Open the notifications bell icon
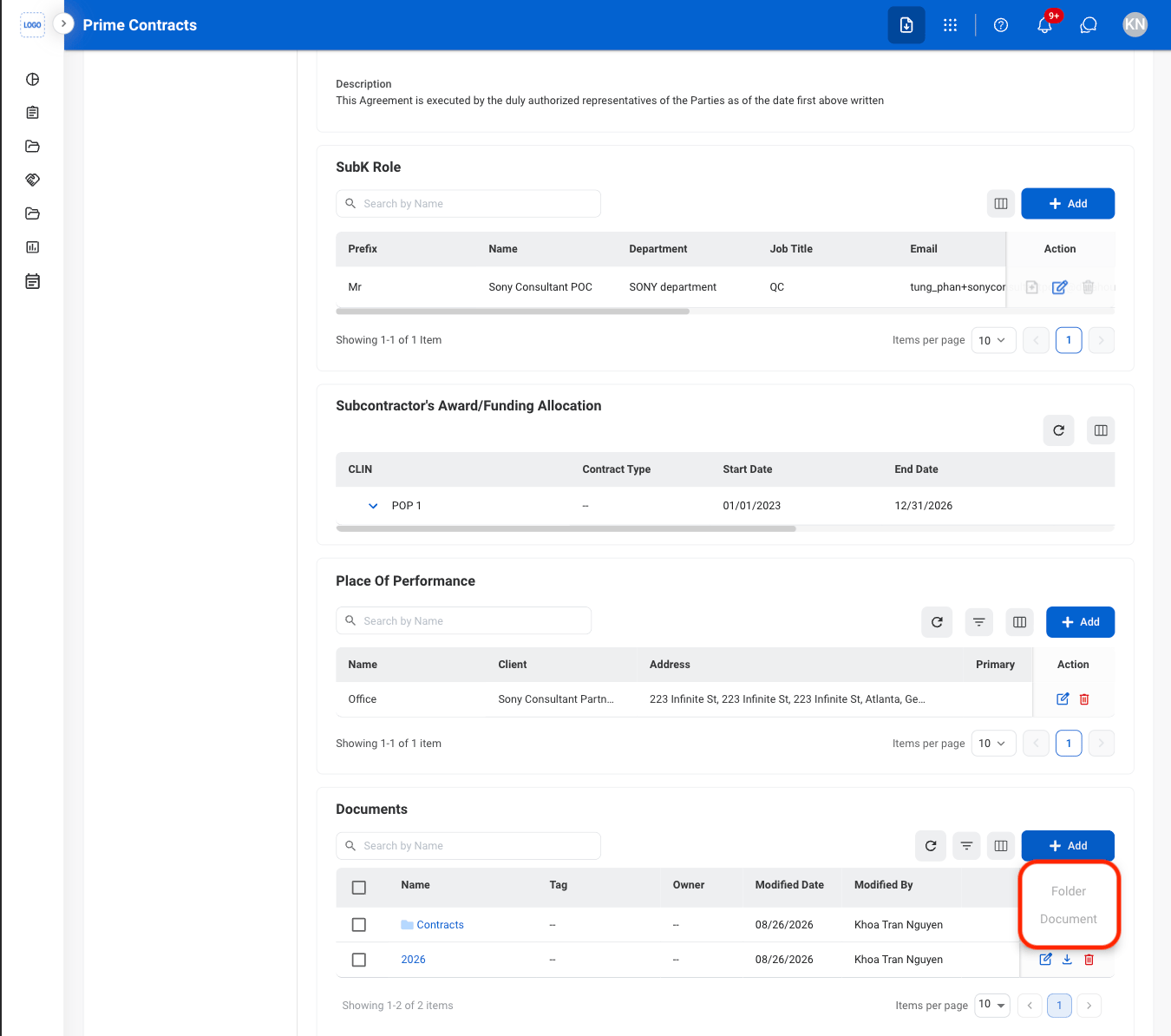1171x1036 pixels. [1044, 25]
